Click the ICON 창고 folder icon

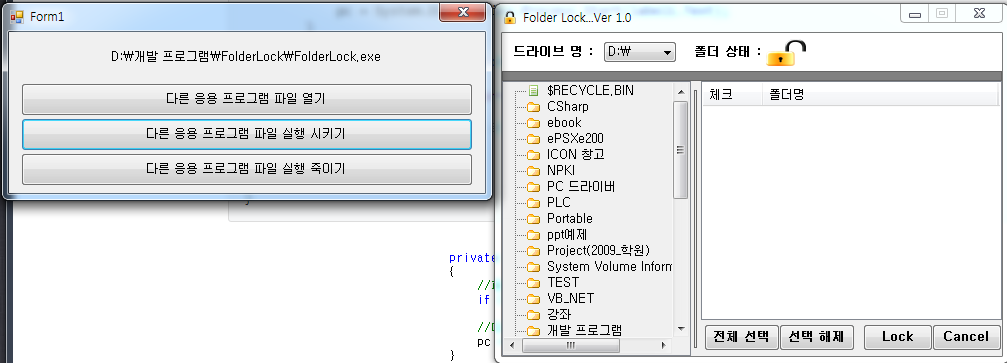tap(533, 155)
